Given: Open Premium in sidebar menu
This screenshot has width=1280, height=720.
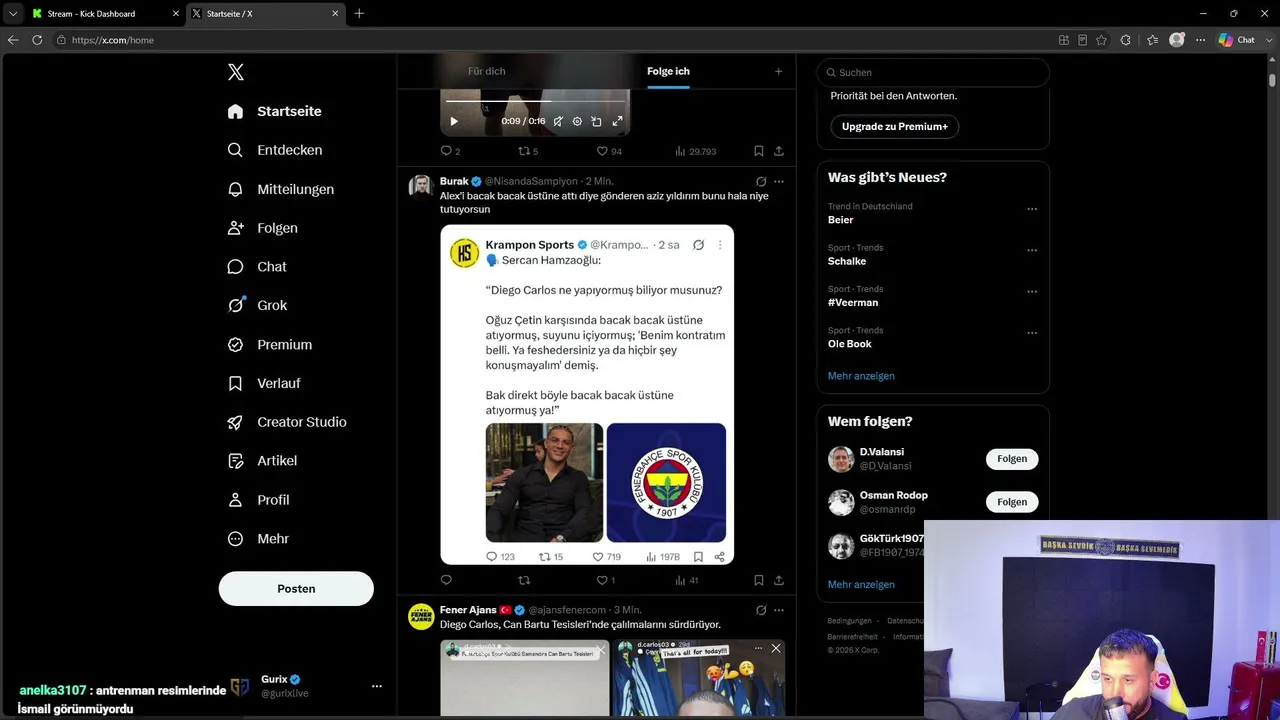Looking at the screenshot, I should pos(270,344).
